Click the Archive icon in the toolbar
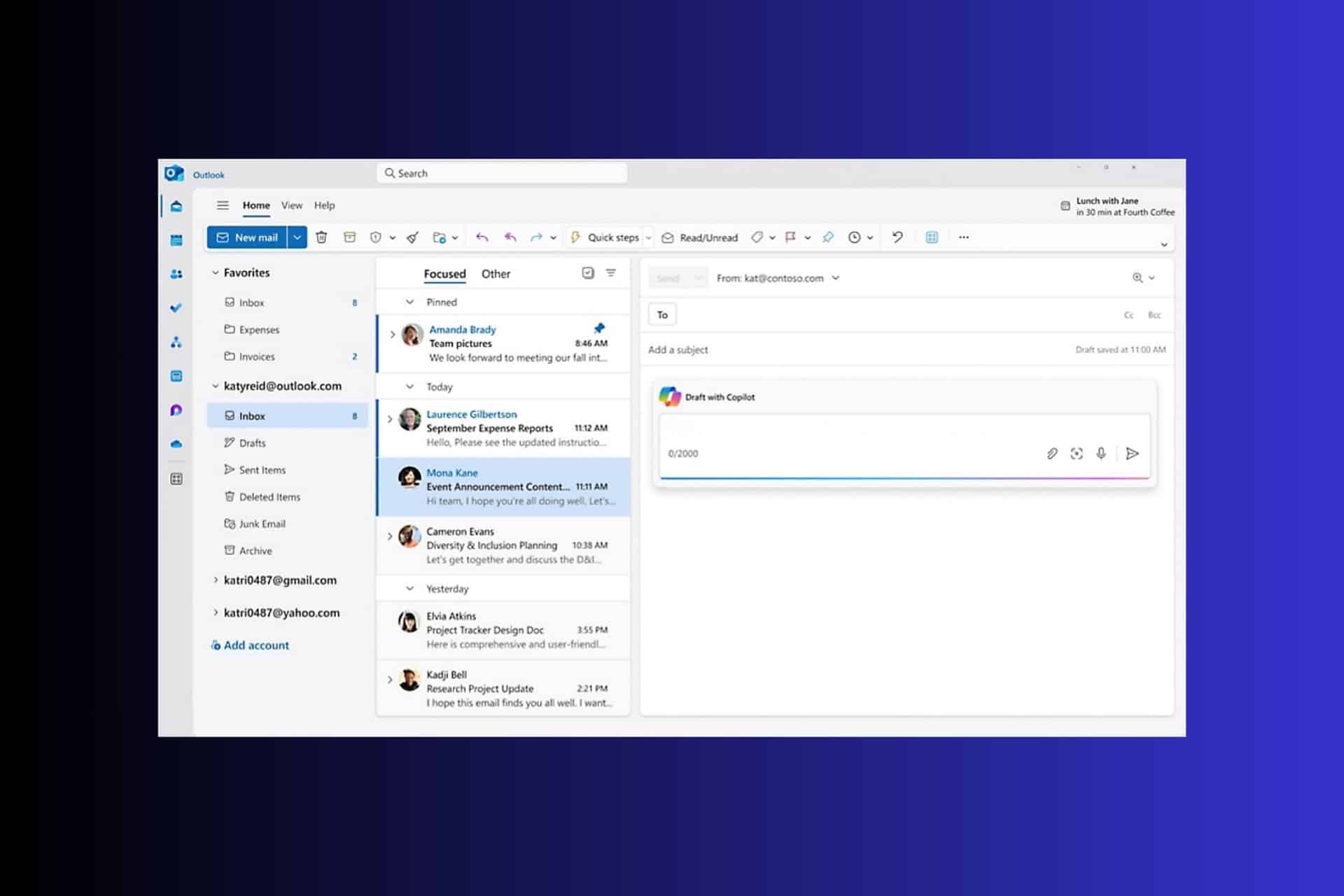 (x=349, y=237)
